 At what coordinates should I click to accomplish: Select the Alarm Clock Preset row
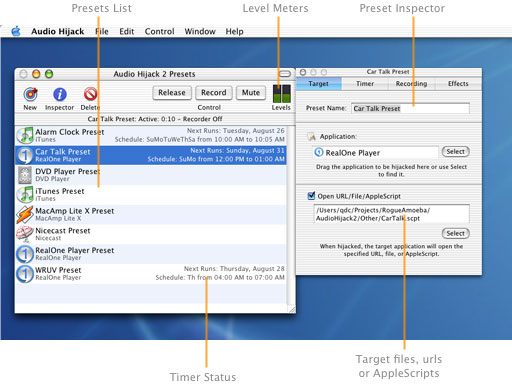pos(151,135)
